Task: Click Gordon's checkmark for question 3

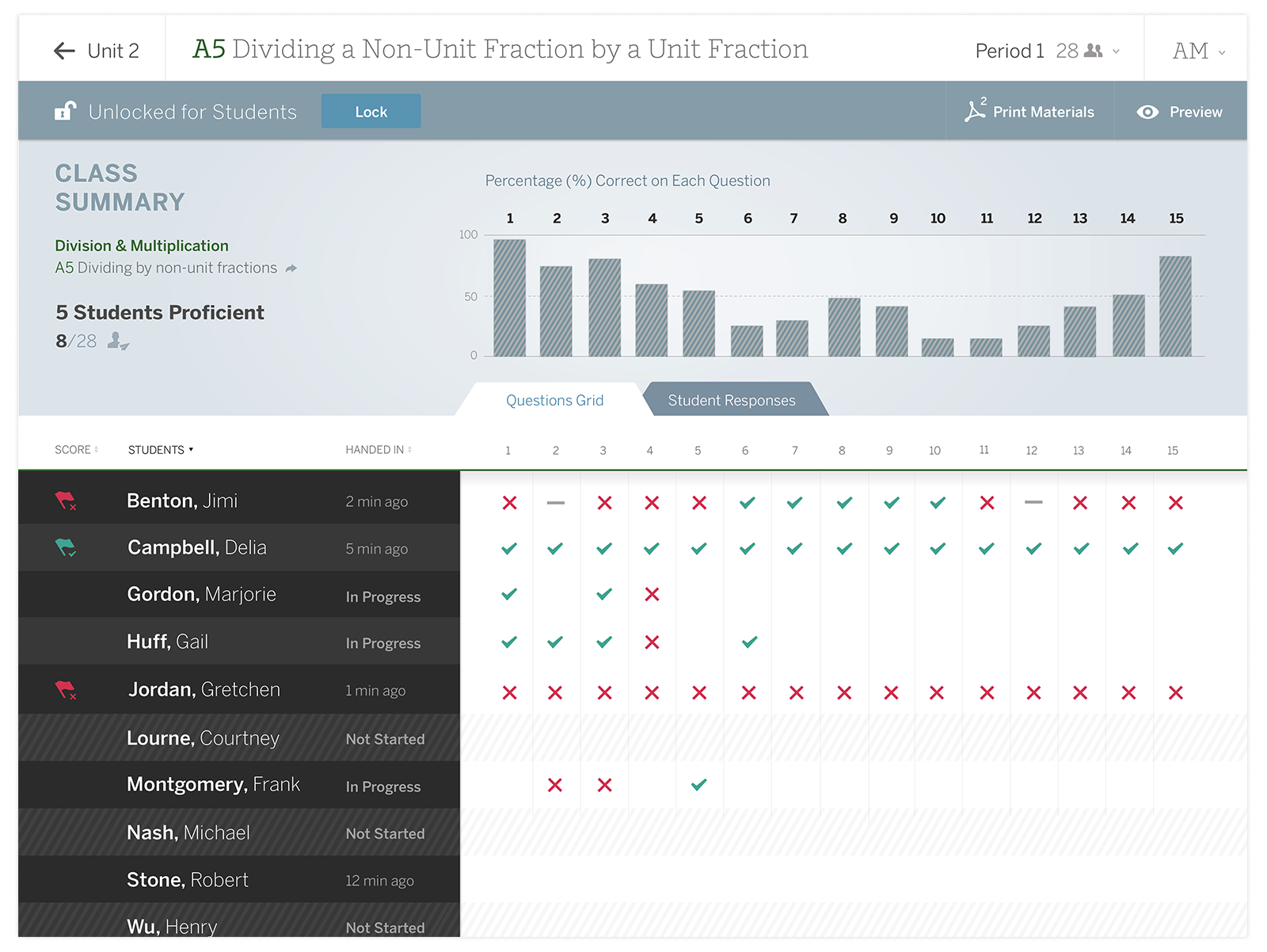Action: point(604,594)
